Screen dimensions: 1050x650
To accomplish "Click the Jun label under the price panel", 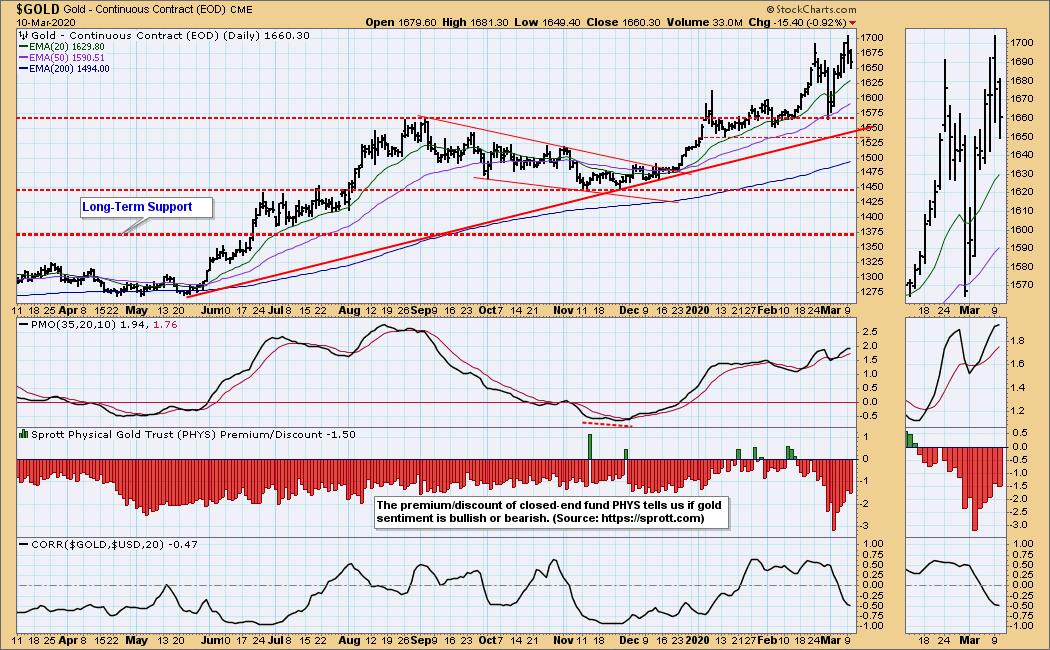I will click(211, 311).
